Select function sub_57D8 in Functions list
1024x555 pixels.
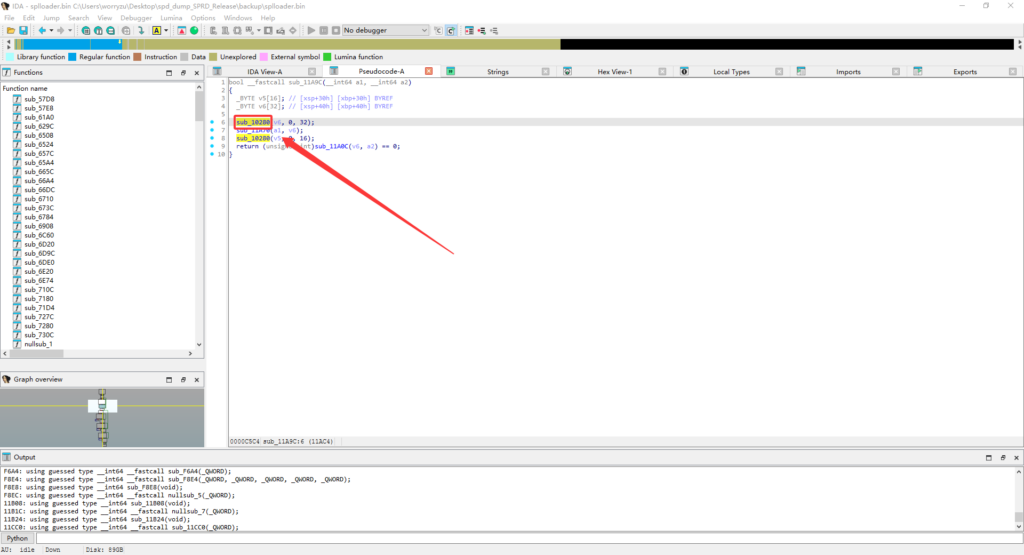click(x=39, y=99)
